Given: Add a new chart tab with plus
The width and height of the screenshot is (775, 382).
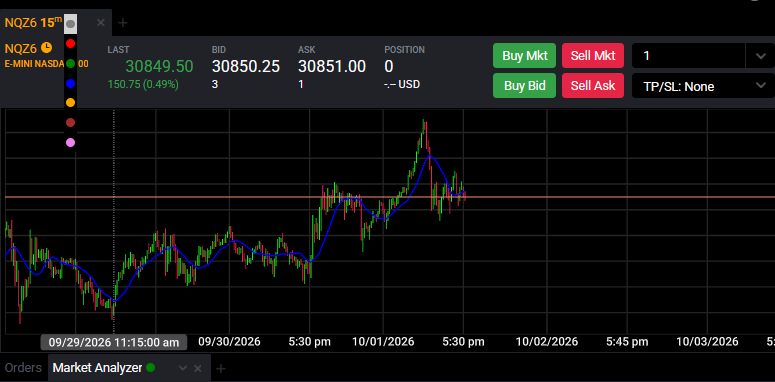Looking at the screenshot, I should pos(123,23).
